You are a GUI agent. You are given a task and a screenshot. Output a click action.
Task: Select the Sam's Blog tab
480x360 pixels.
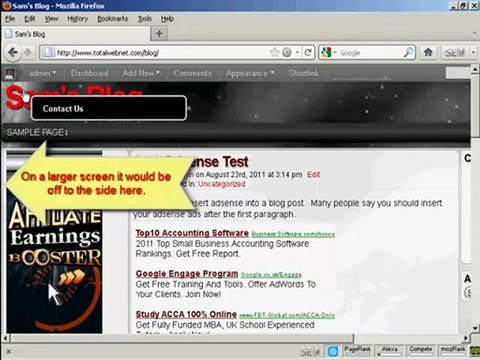point(76,34)
